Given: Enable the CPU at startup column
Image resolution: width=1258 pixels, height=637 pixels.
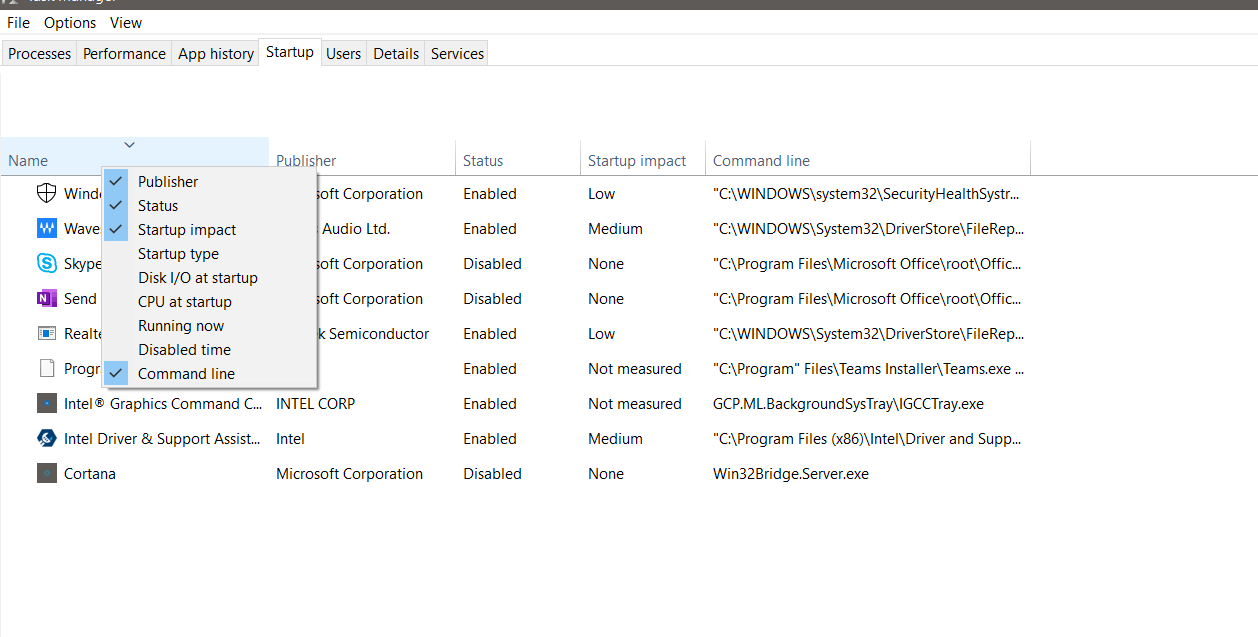Looking at the screenshot, I should [210, 301].
